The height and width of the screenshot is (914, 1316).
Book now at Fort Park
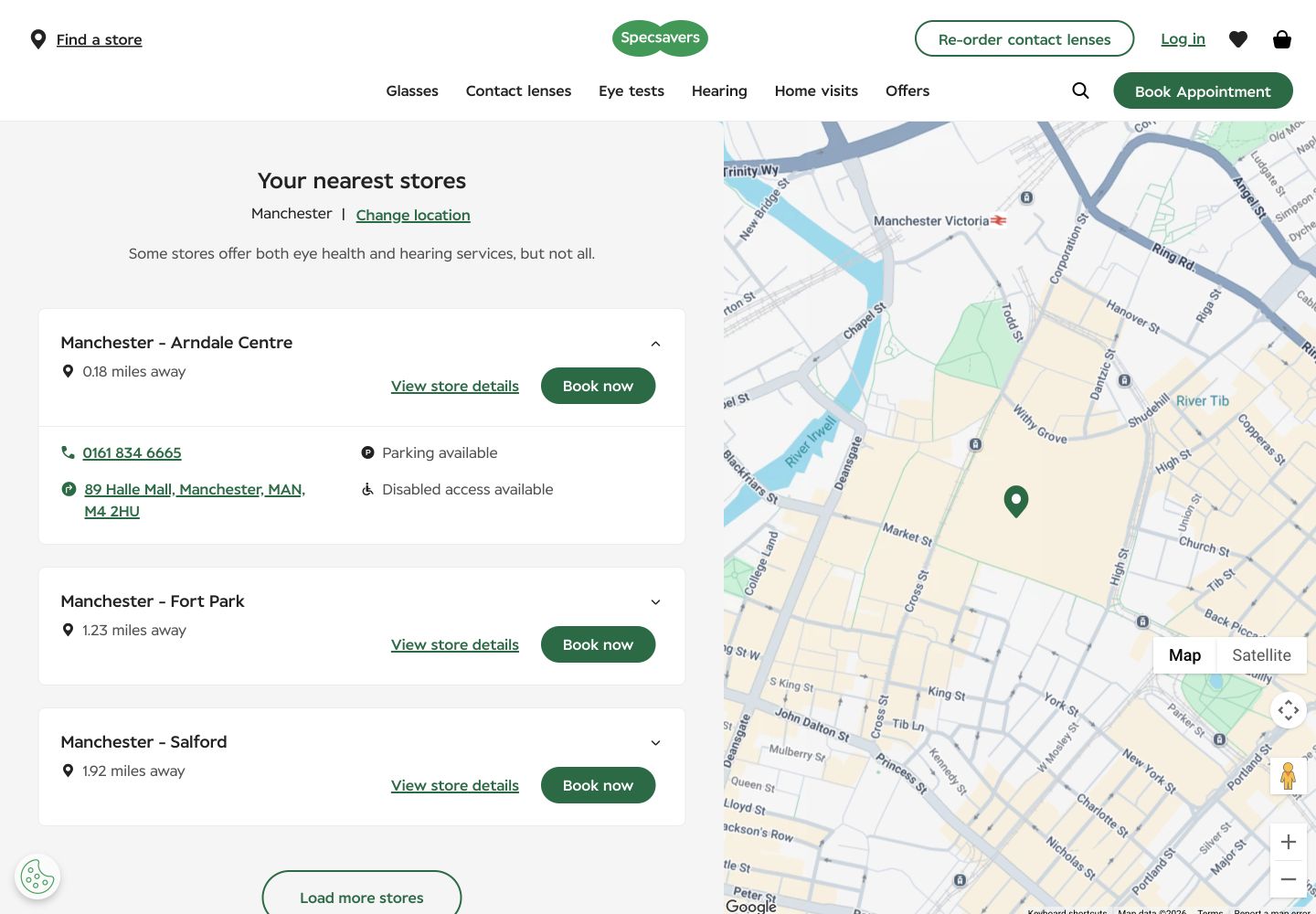pyautogui.click(x=598, y=644)
